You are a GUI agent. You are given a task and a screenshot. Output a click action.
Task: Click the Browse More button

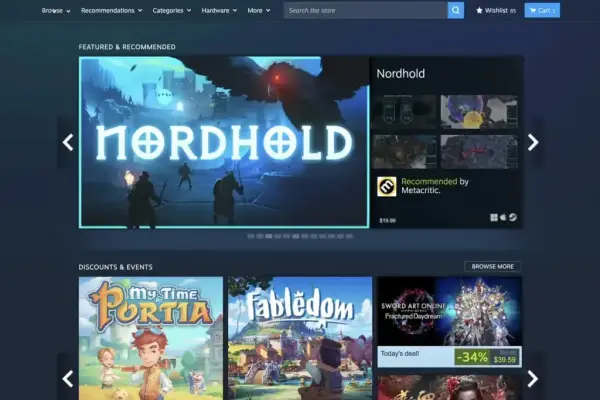point(492,266)
